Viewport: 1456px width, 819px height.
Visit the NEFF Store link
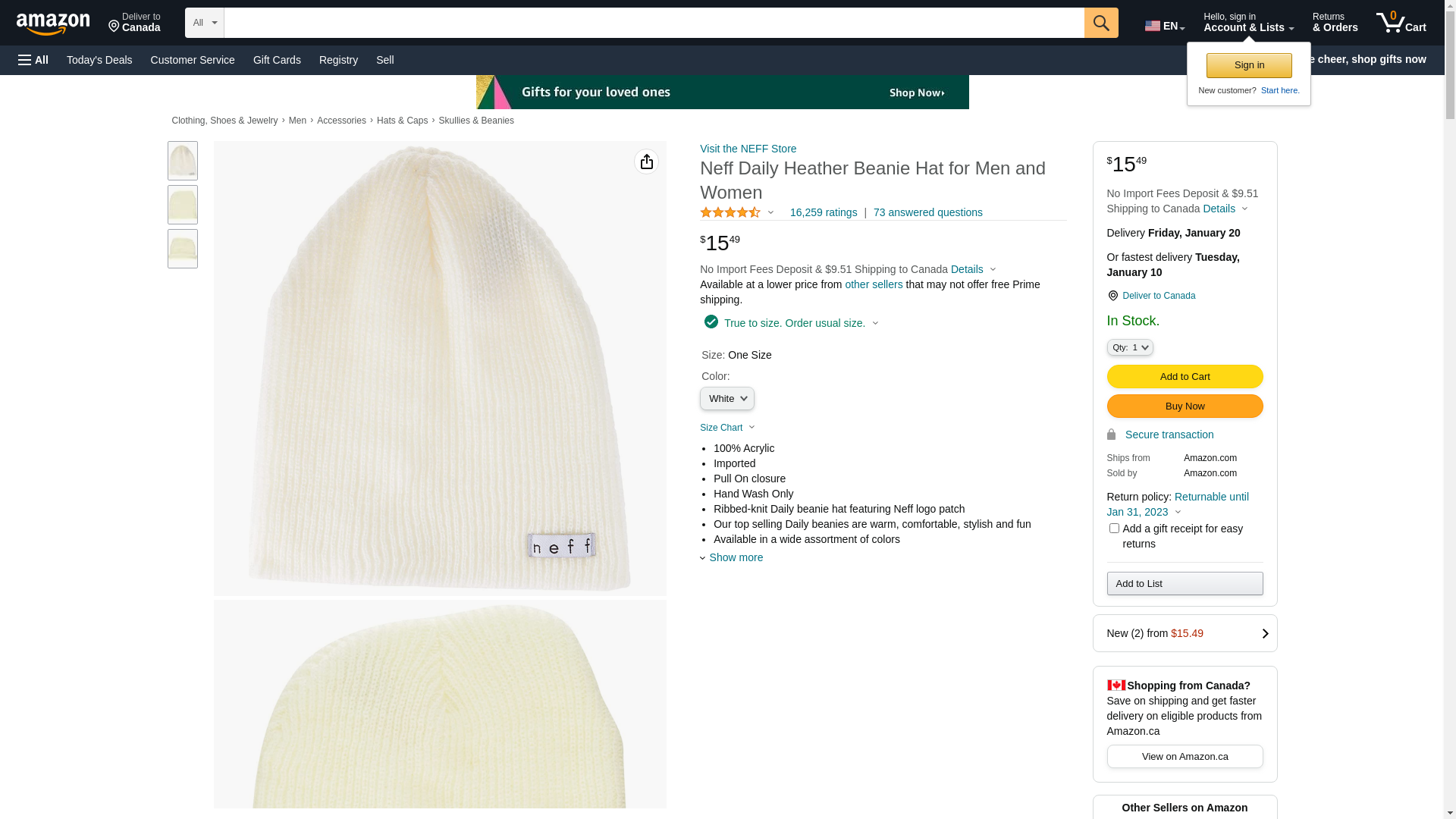click(x=748, y=149)
